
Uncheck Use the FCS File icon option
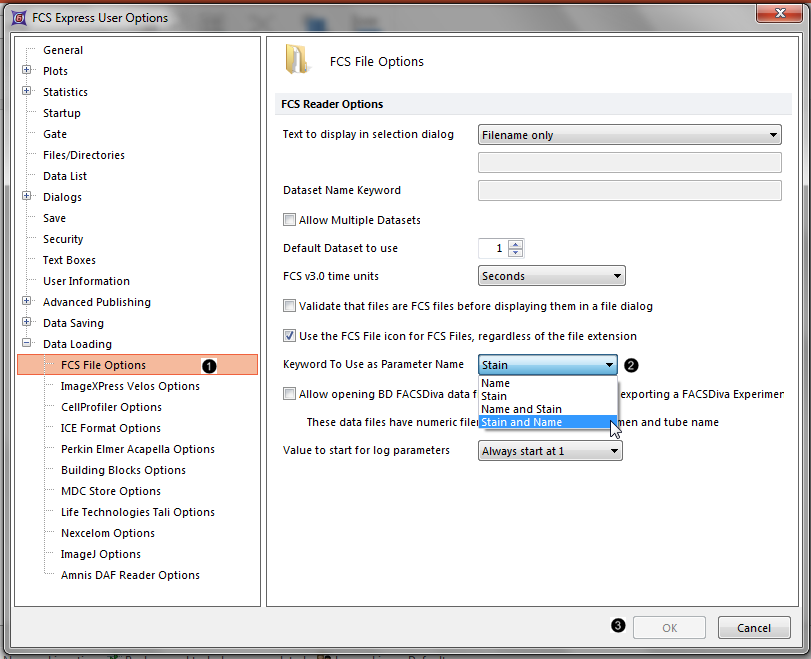[x=290, y=336]
